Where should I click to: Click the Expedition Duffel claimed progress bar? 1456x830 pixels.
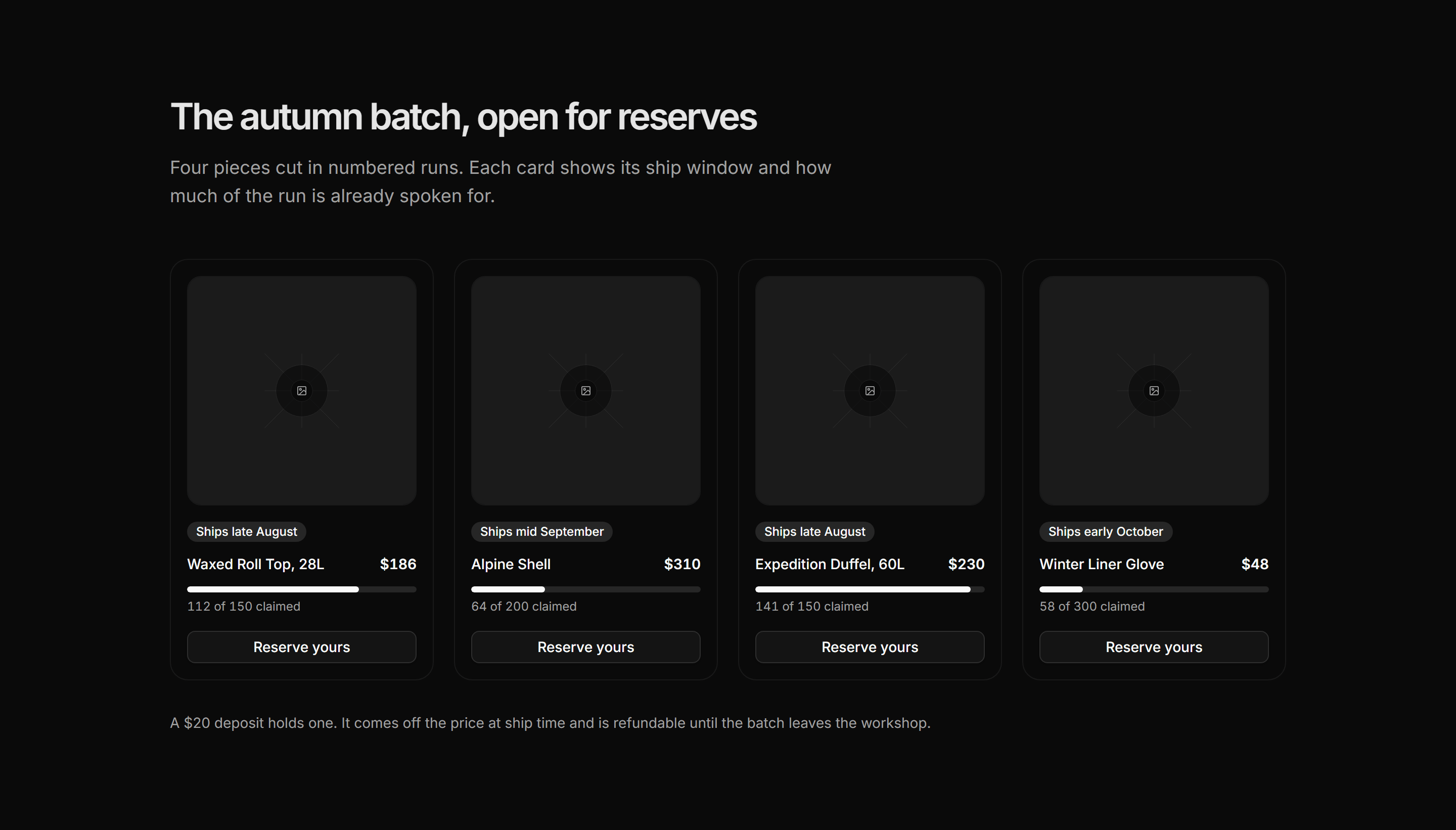pos(870,589)
